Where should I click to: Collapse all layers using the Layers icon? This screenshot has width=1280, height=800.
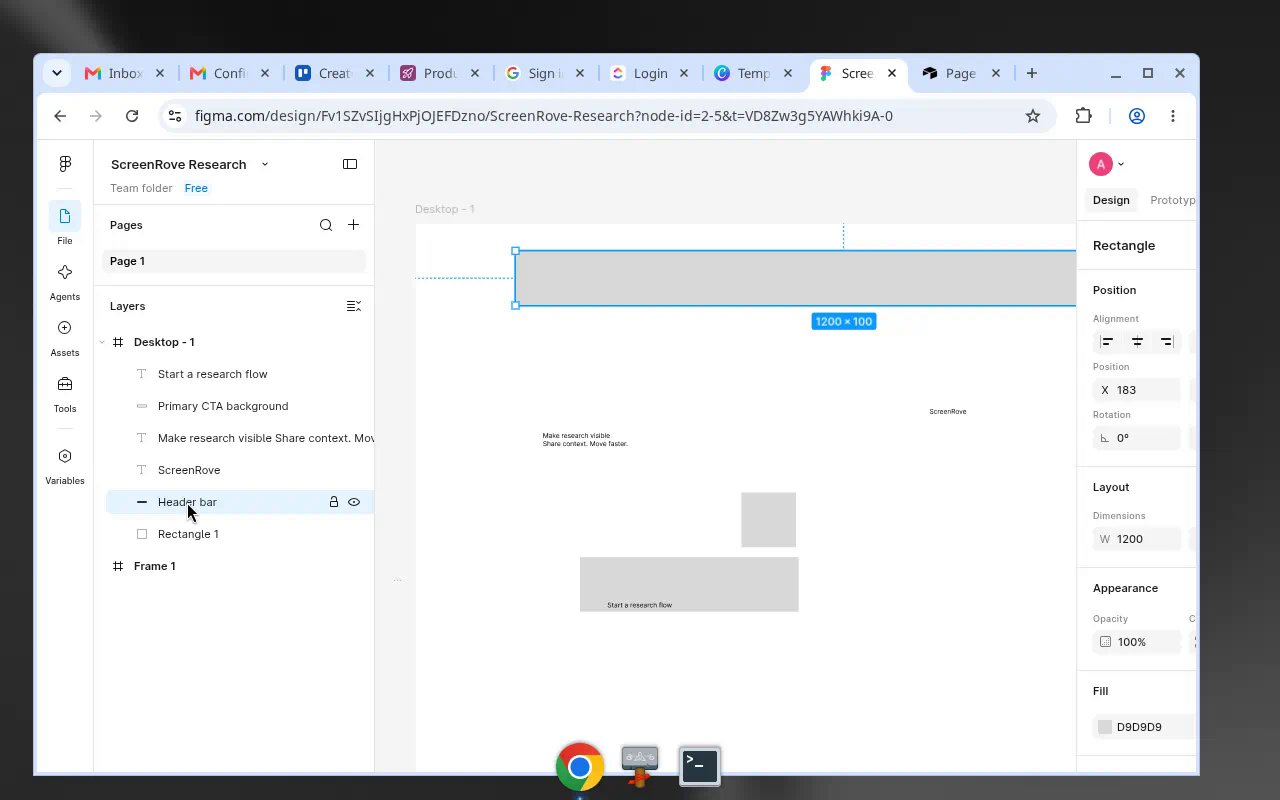(353, 306)
